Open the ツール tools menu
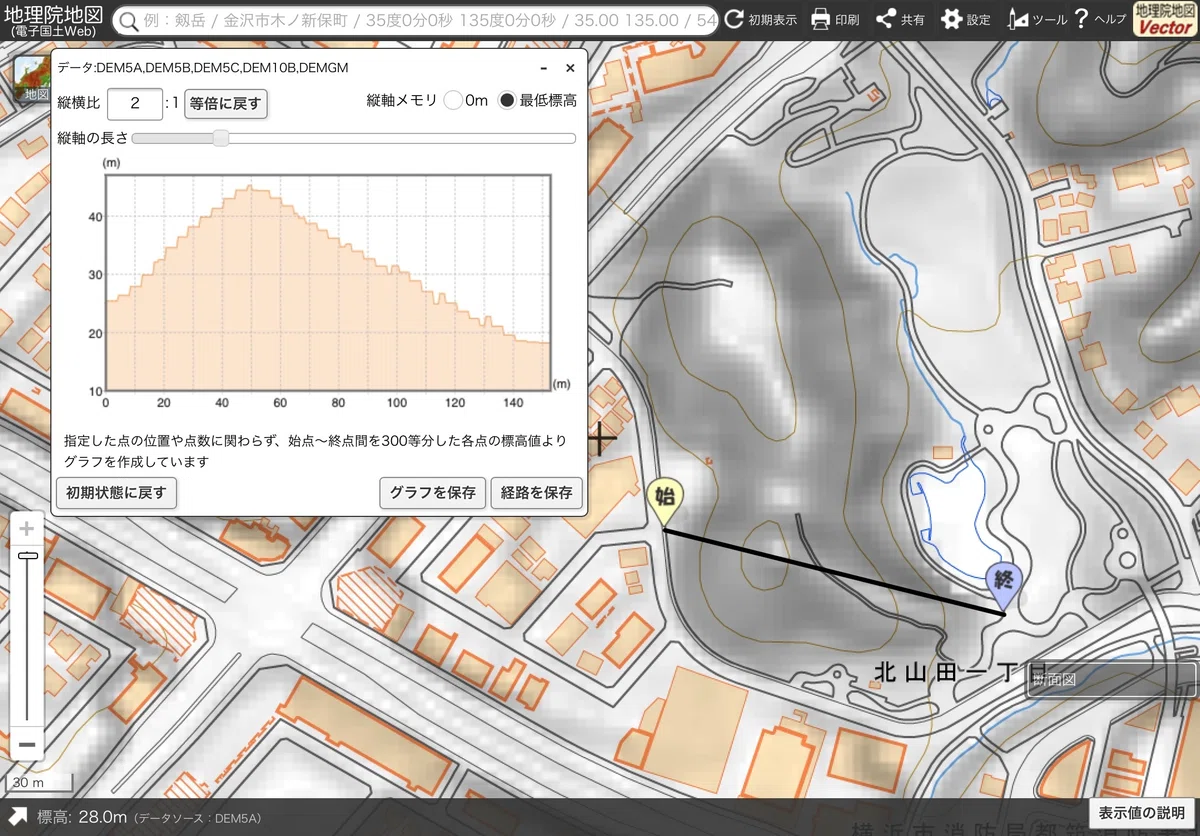This screenshot has width=1200, height=836. coord(1036,19)
